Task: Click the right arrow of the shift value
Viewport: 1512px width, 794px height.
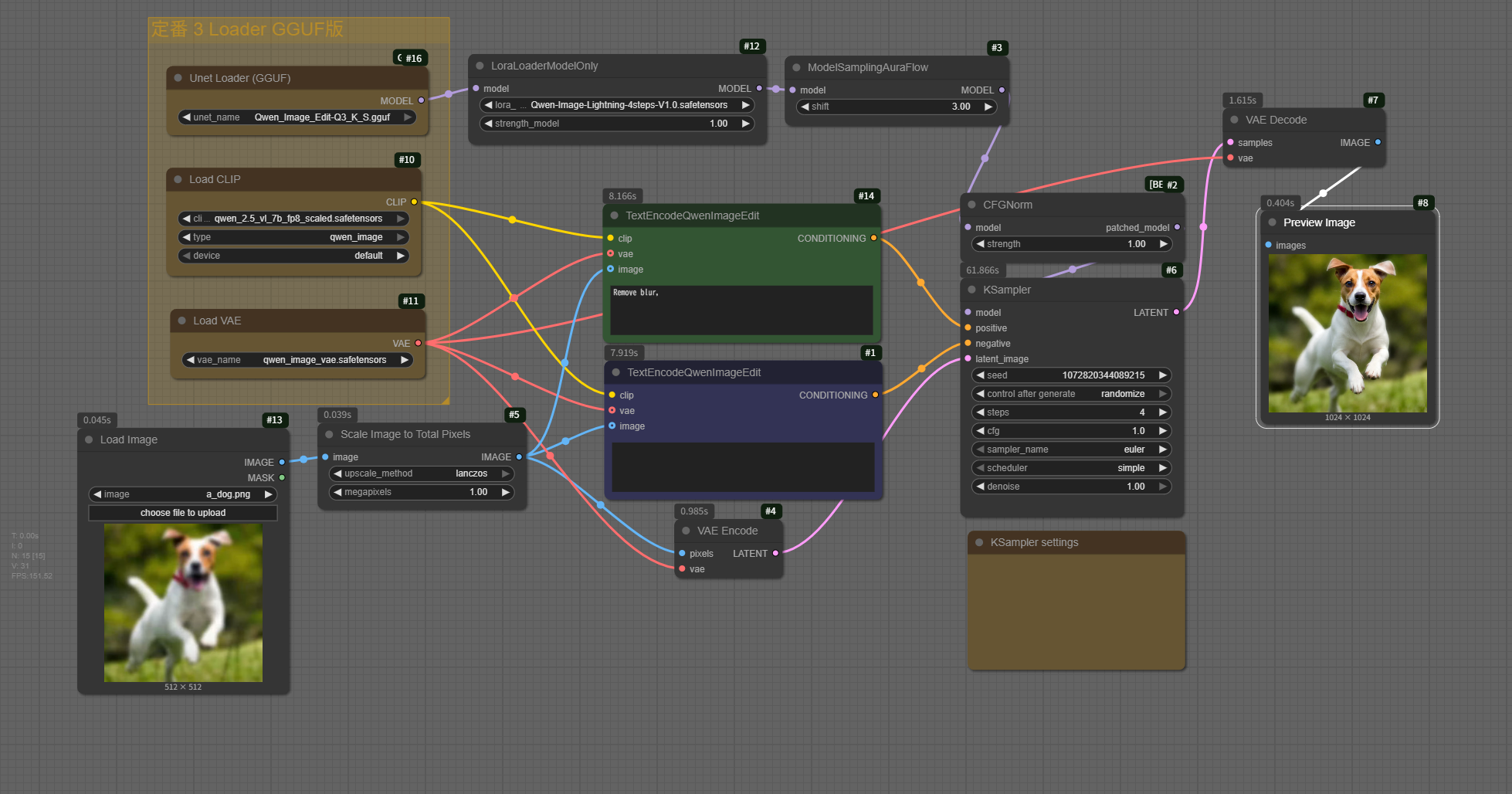Action: tap(988, 107)
